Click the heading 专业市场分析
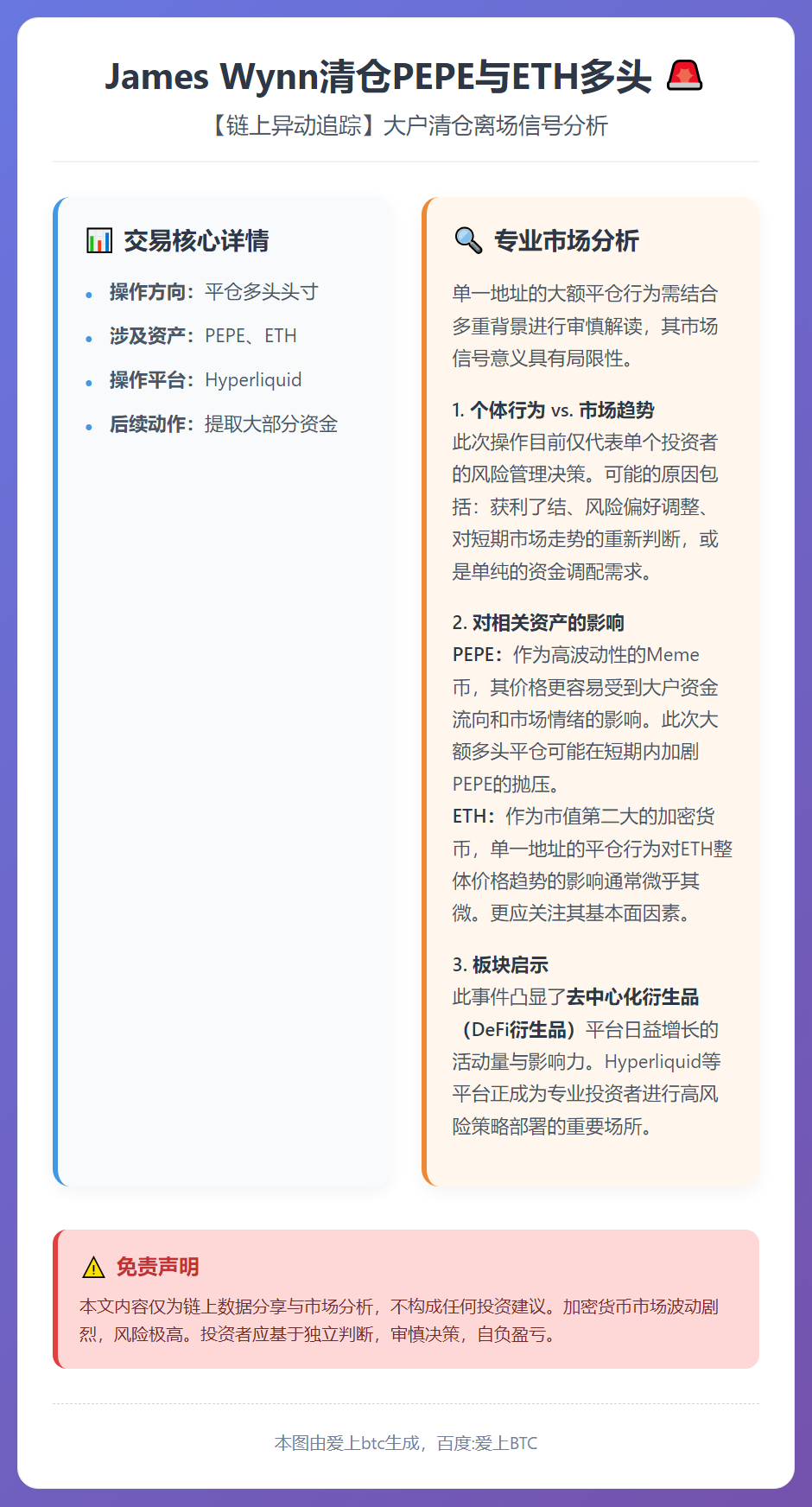Viewport: 812px width, 1507px height. [566, 240]
